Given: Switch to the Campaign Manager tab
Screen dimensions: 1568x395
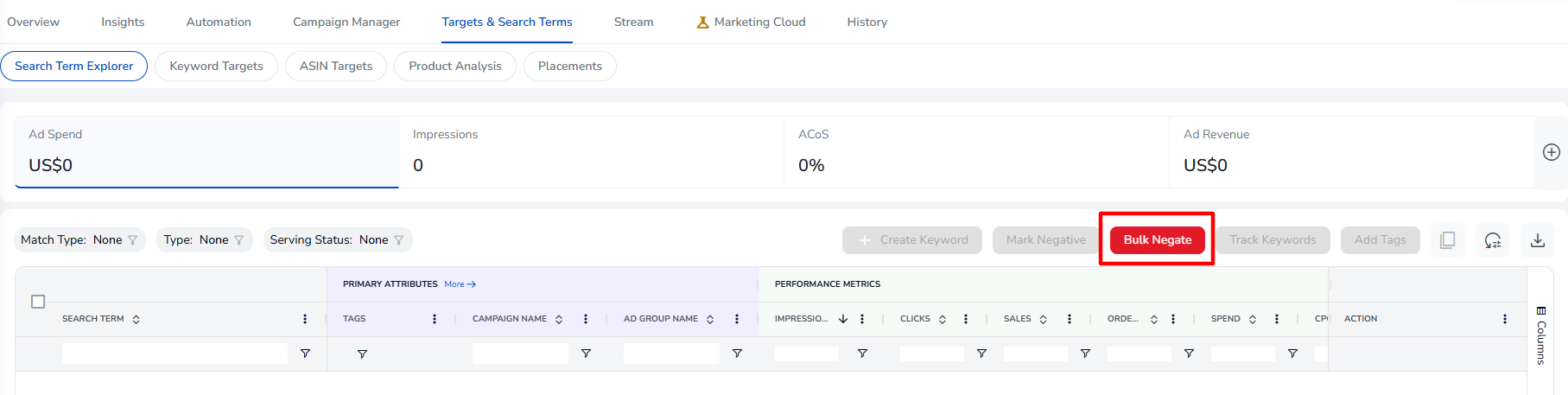Looking at the screenshot, I should pos(346,22).
